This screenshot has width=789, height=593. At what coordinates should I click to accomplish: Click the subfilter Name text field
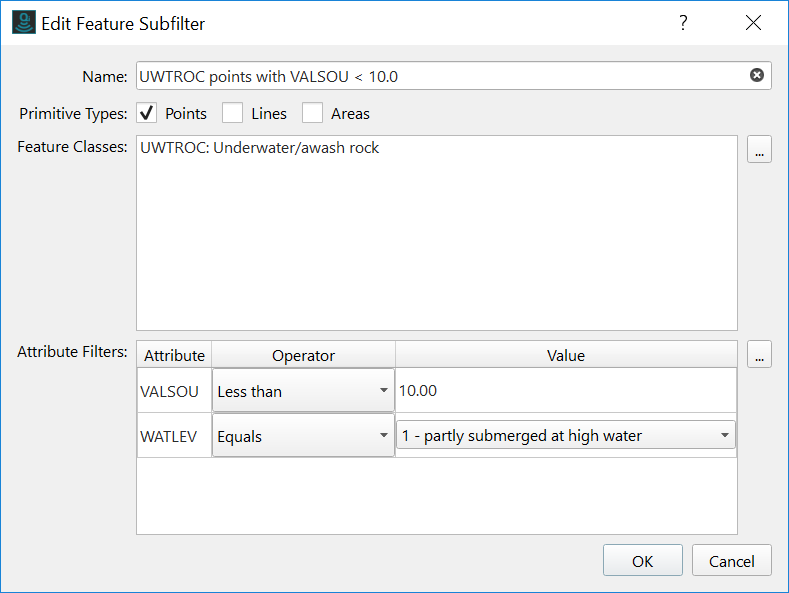(x=440, y=76)
